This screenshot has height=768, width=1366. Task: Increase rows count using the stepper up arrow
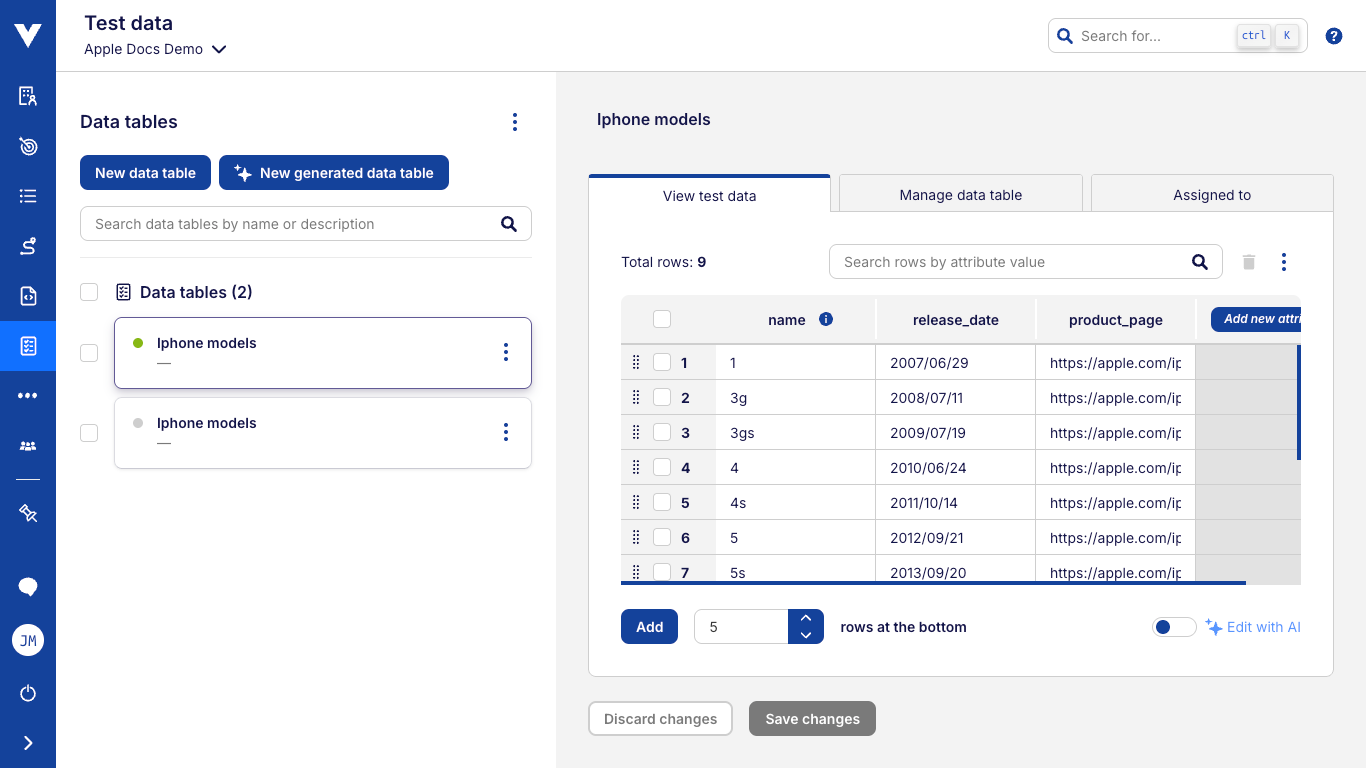pyautogui.click(x=806, y=618)
